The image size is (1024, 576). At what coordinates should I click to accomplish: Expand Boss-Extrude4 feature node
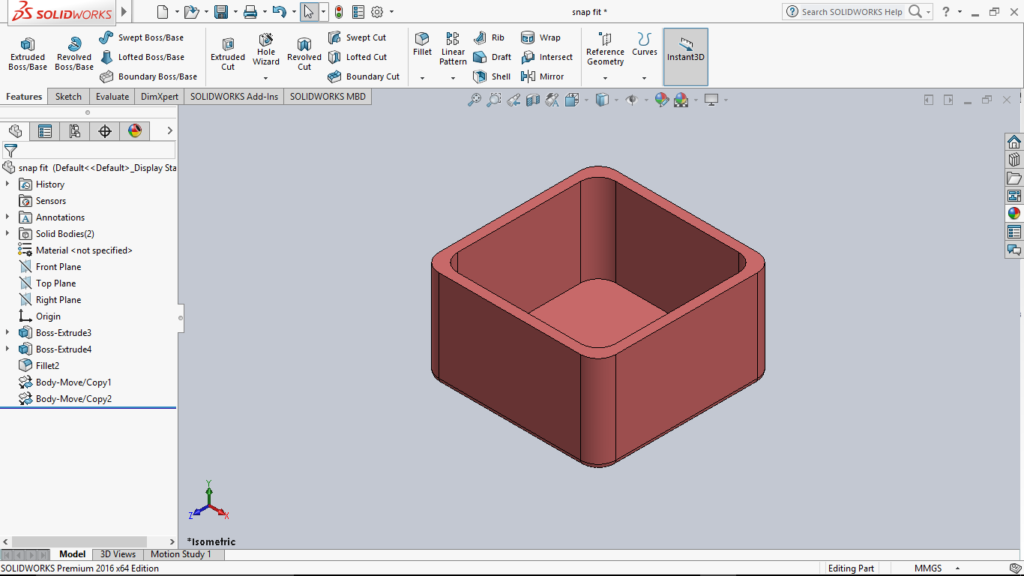8,349
